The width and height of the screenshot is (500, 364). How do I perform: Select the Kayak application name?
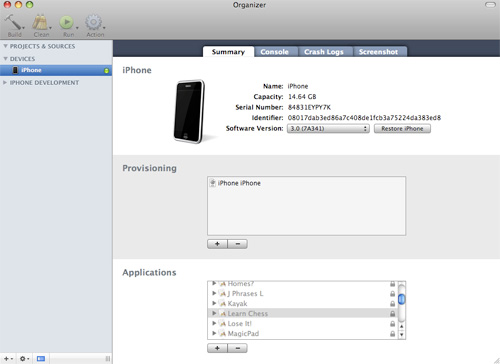pos(237,304)
